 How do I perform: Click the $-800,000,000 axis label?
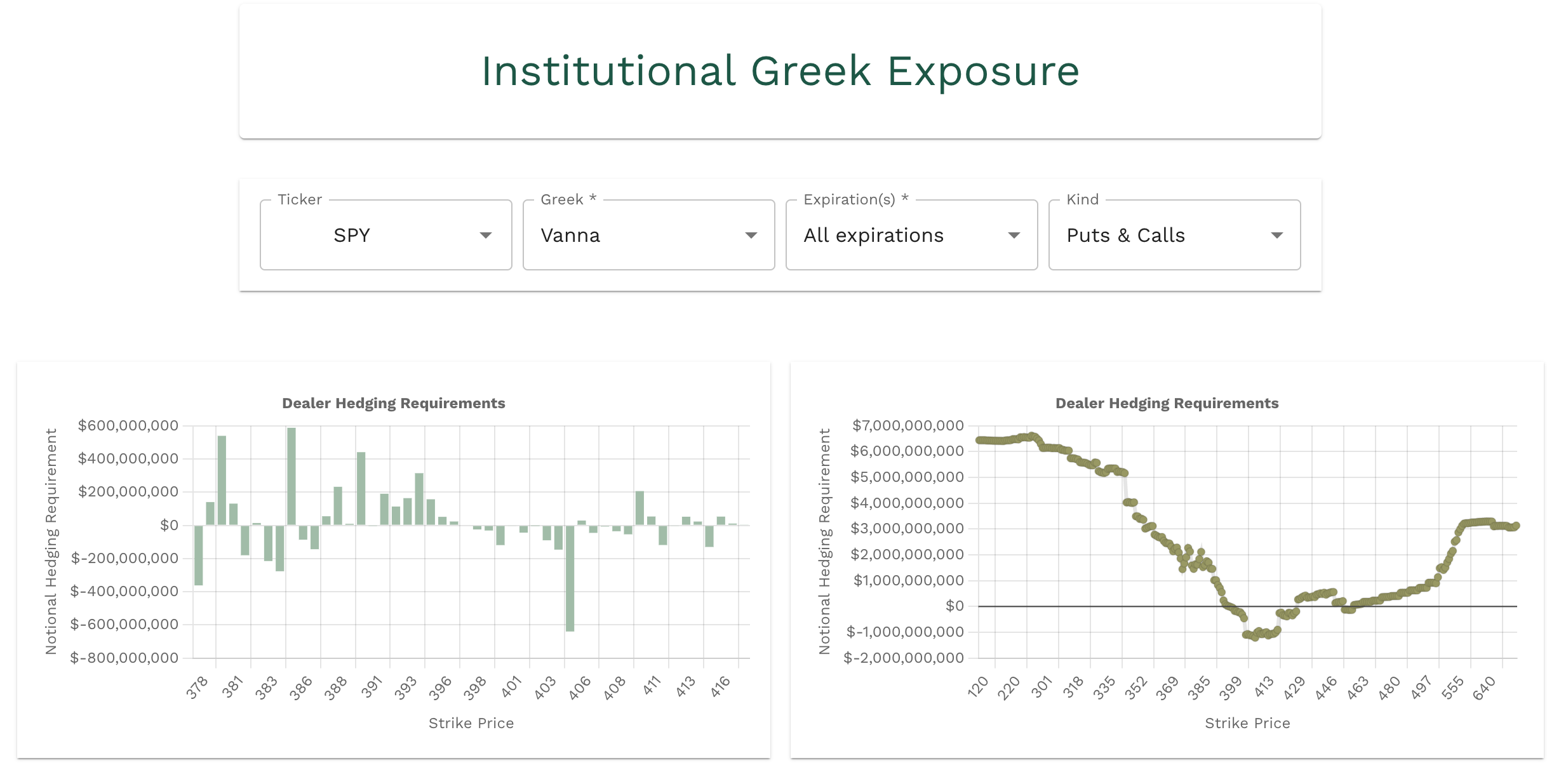tap(124, 658)
